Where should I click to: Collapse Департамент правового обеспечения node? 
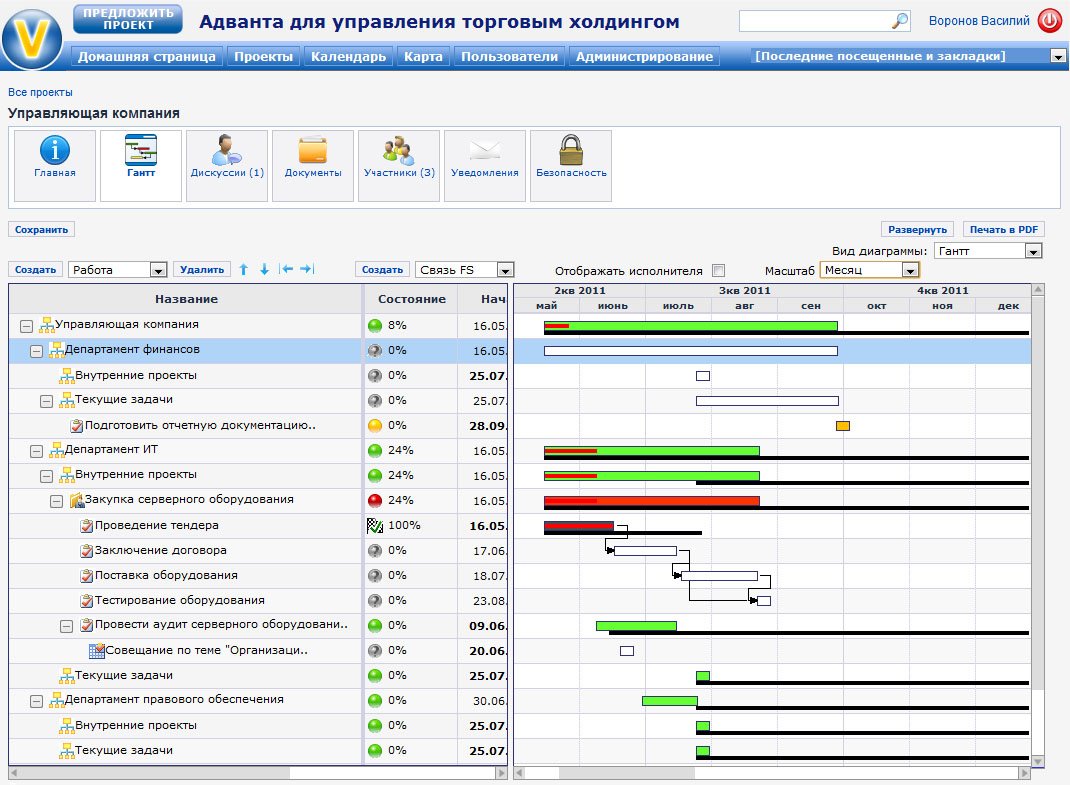[36, 701]
